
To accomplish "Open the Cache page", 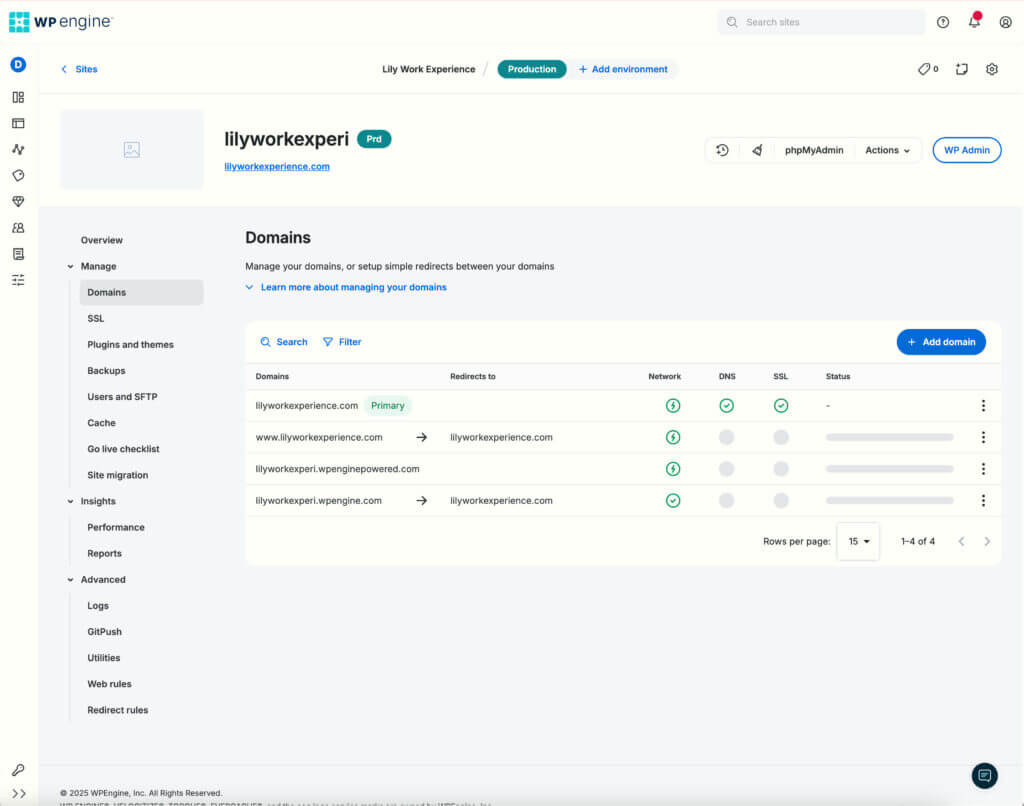I will [x=101, y=423].
